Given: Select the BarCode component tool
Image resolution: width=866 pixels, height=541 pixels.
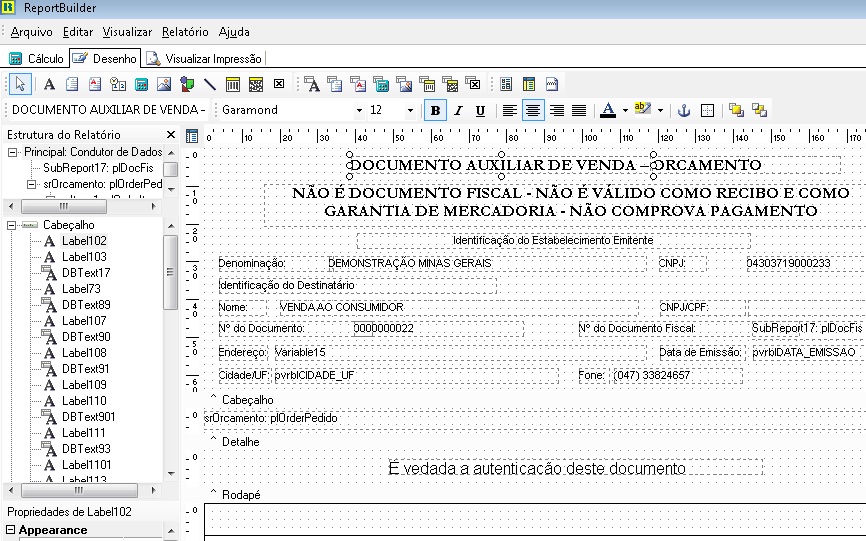Looking at the screenshot, I should coord(233,84).
